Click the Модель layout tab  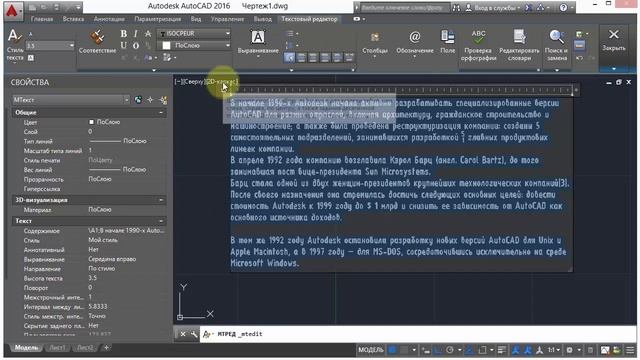tap(26, 348)
